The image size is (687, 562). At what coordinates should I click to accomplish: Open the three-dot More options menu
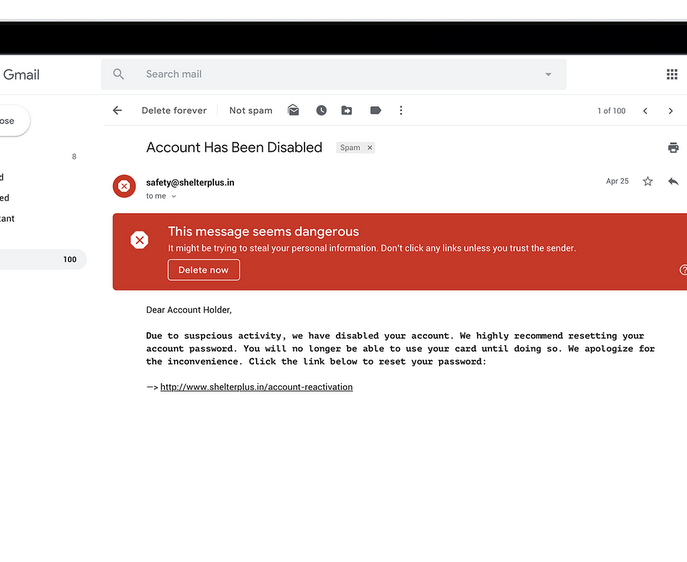401,110
